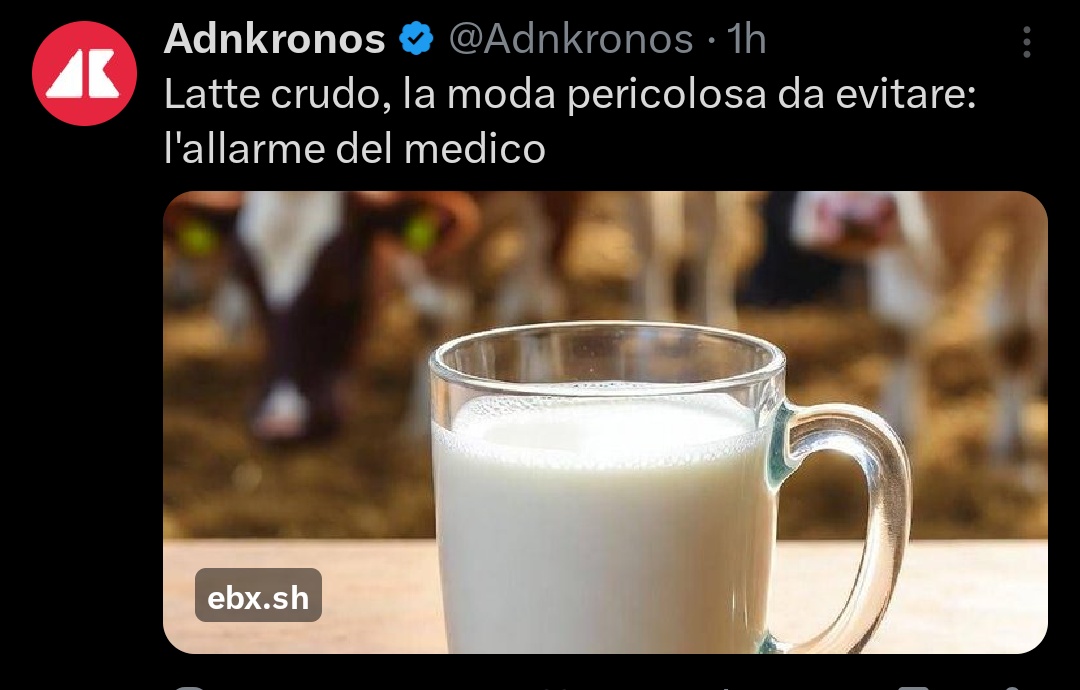
Task: Click the "l'allarme del medico" text line
Action: tap(355, 148)
